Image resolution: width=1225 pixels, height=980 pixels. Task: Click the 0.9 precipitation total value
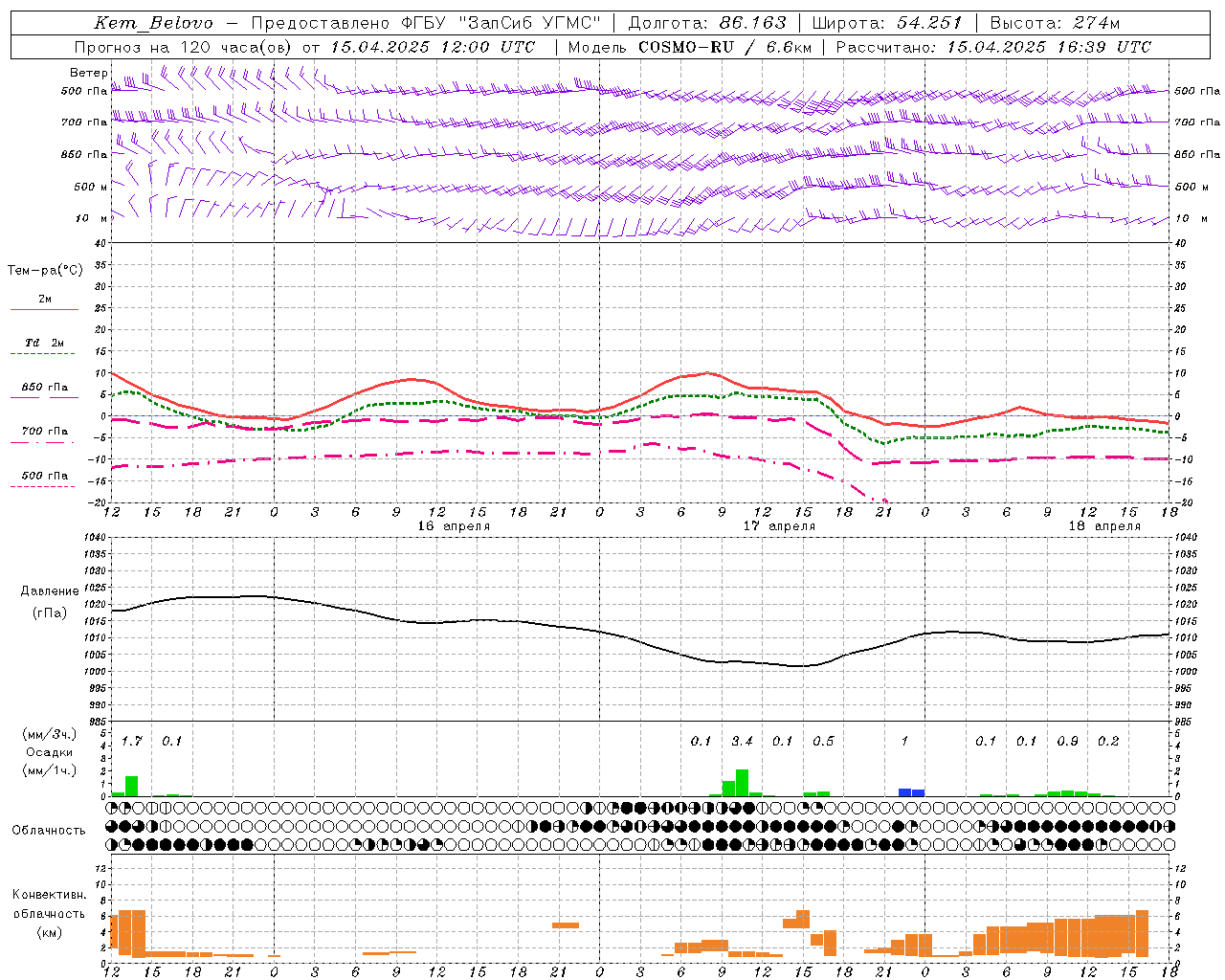point(1067,742)
